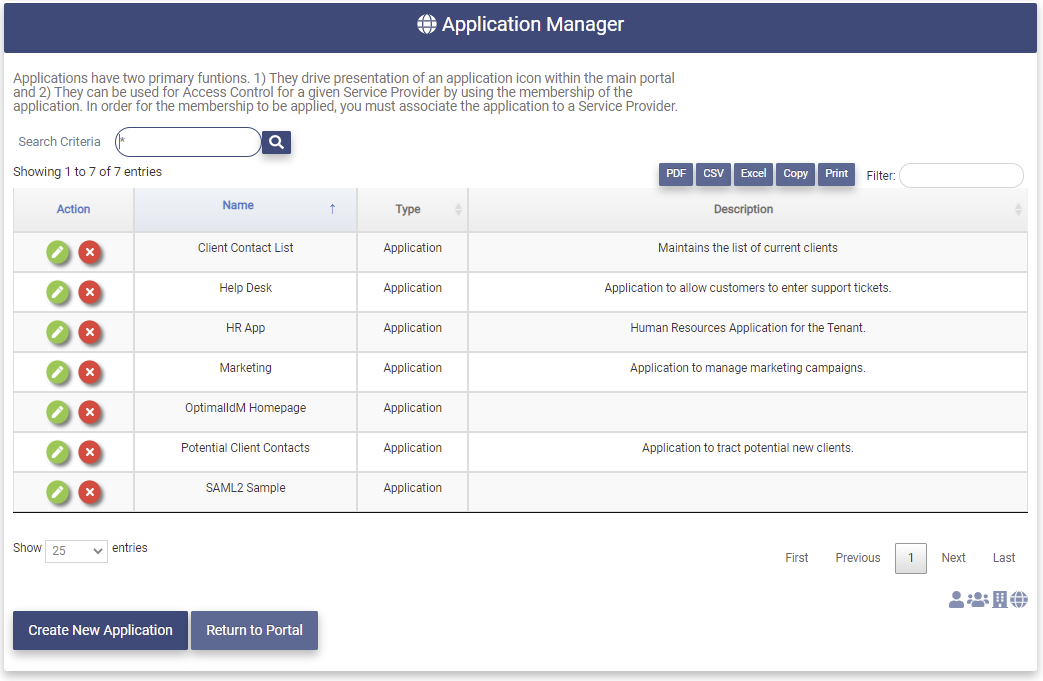Export table as CSV
Screen dimensions: 1043x681
[x=713, y=174]
